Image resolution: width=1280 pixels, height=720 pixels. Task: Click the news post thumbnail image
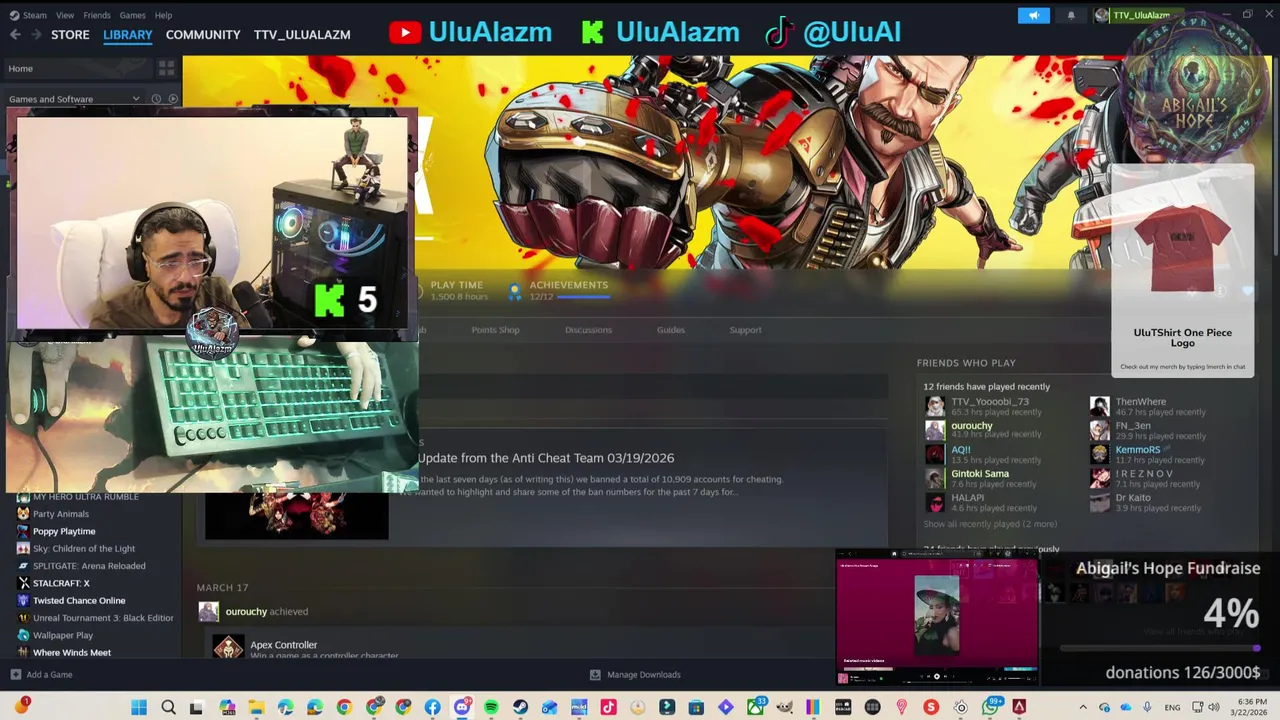[297, 515]
